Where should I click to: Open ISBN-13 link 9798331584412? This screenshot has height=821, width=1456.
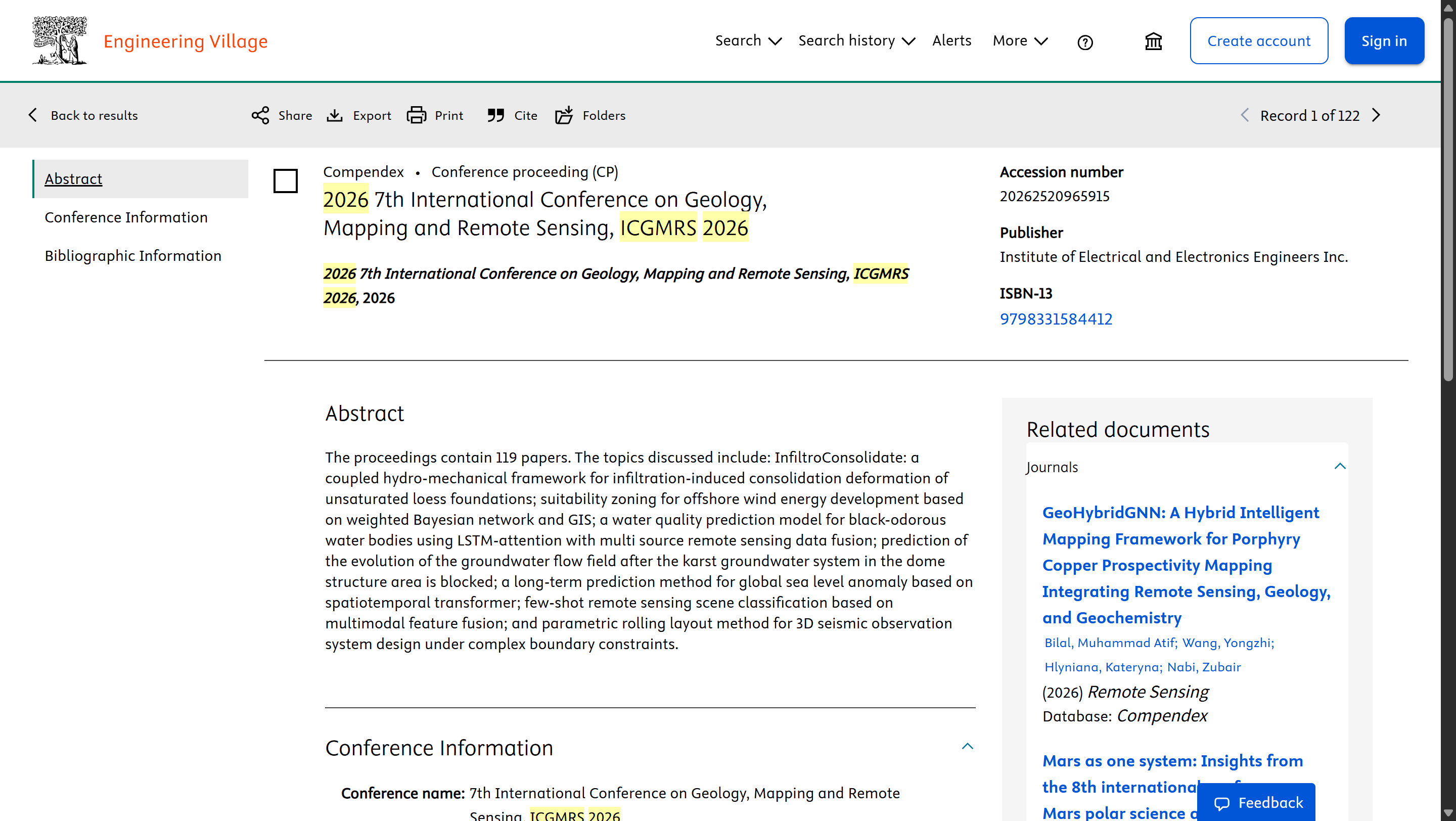[1056, 318]
